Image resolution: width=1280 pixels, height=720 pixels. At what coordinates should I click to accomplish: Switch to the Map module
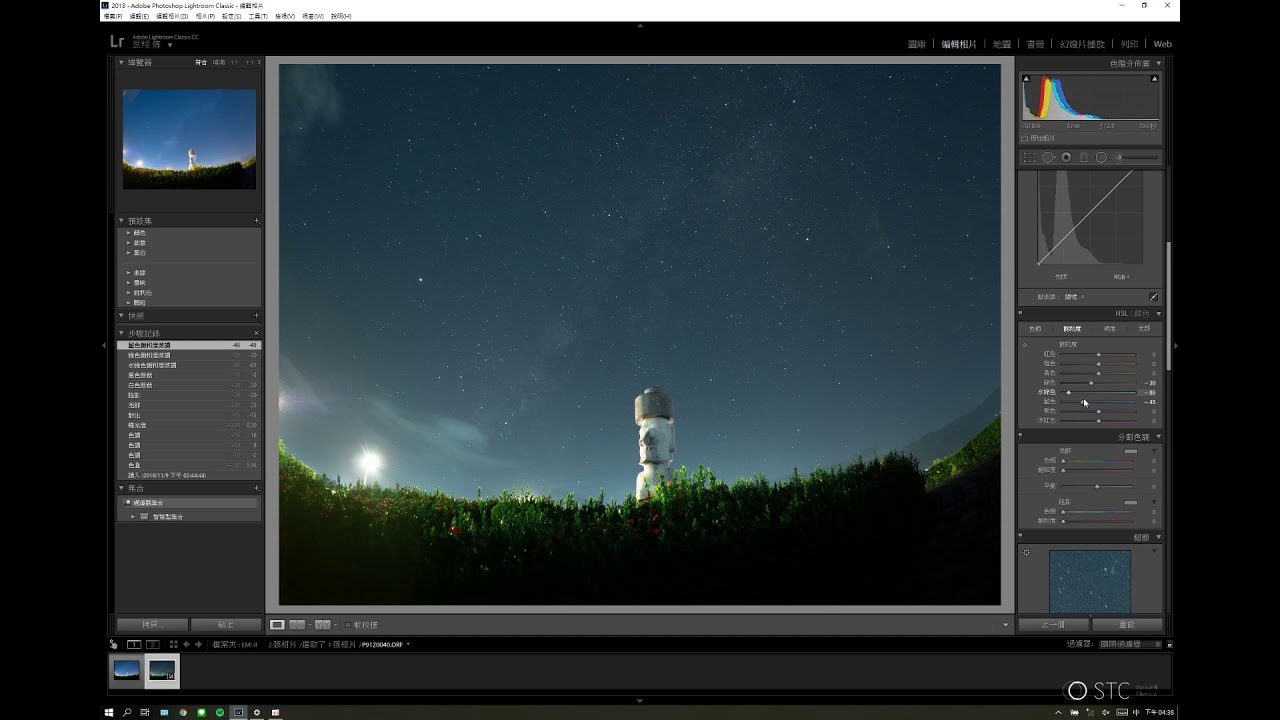pos(1001,44)
